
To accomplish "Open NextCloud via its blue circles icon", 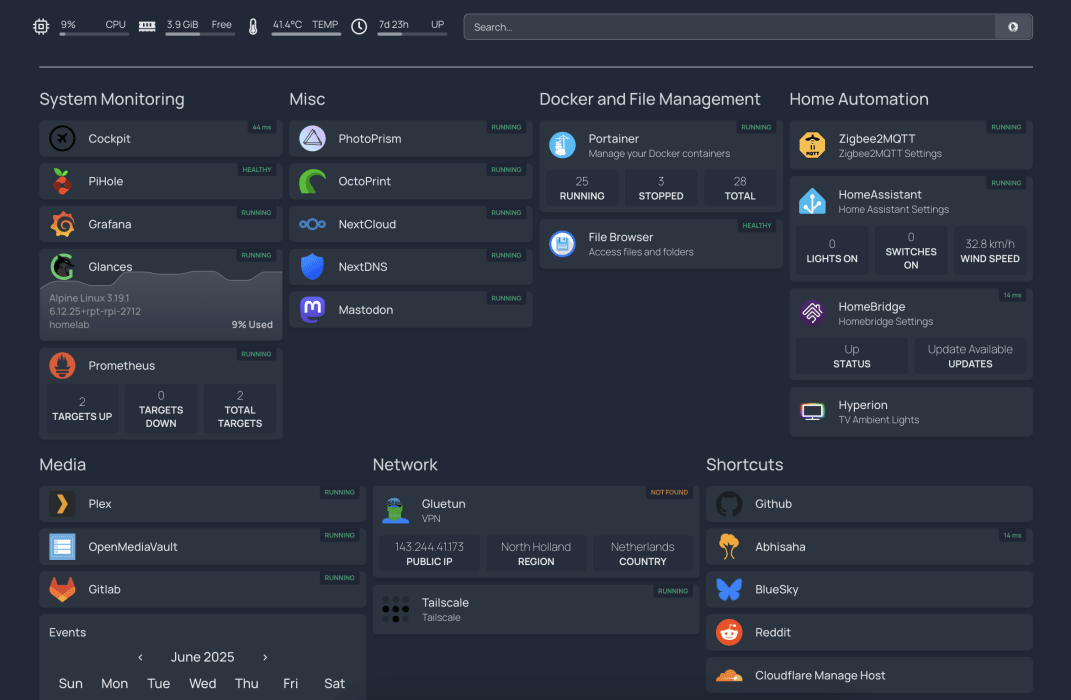I will coord(312,224).
